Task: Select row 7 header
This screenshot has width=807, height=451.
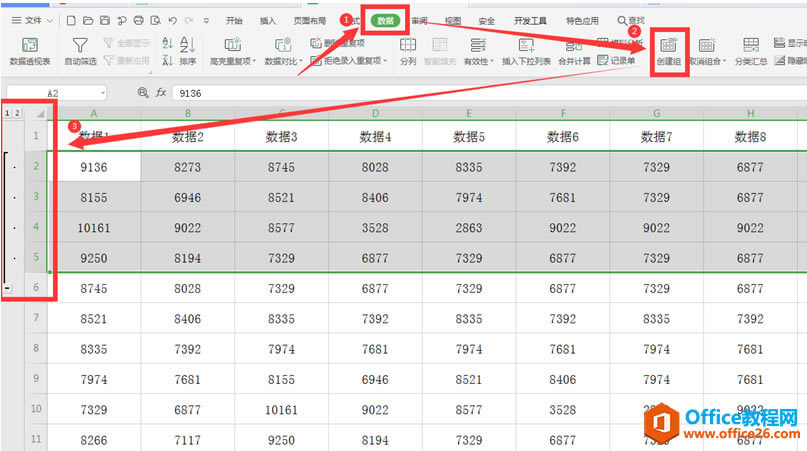Action: coord(36,318)
